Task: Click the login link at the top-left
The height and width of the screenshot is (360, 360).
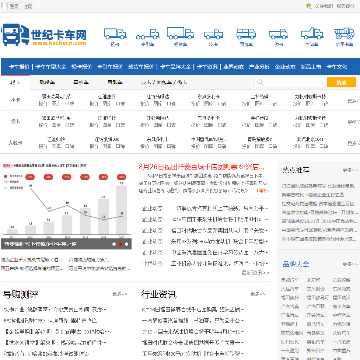Action: tap(14, 6)
